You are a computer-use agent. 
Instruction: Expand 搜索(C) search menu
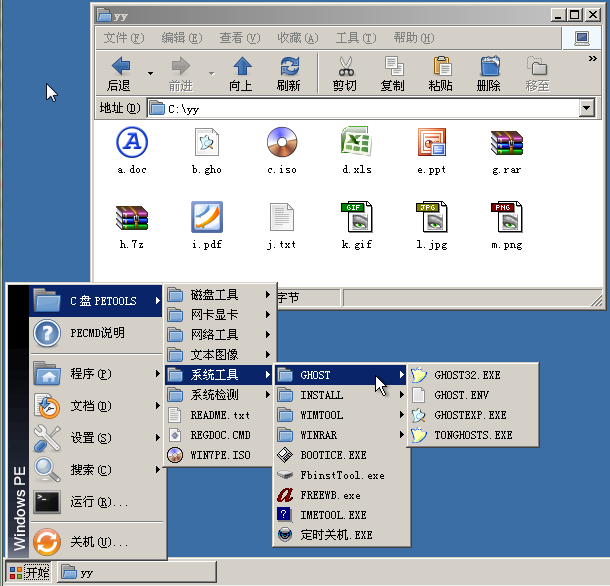click(96, 470)
